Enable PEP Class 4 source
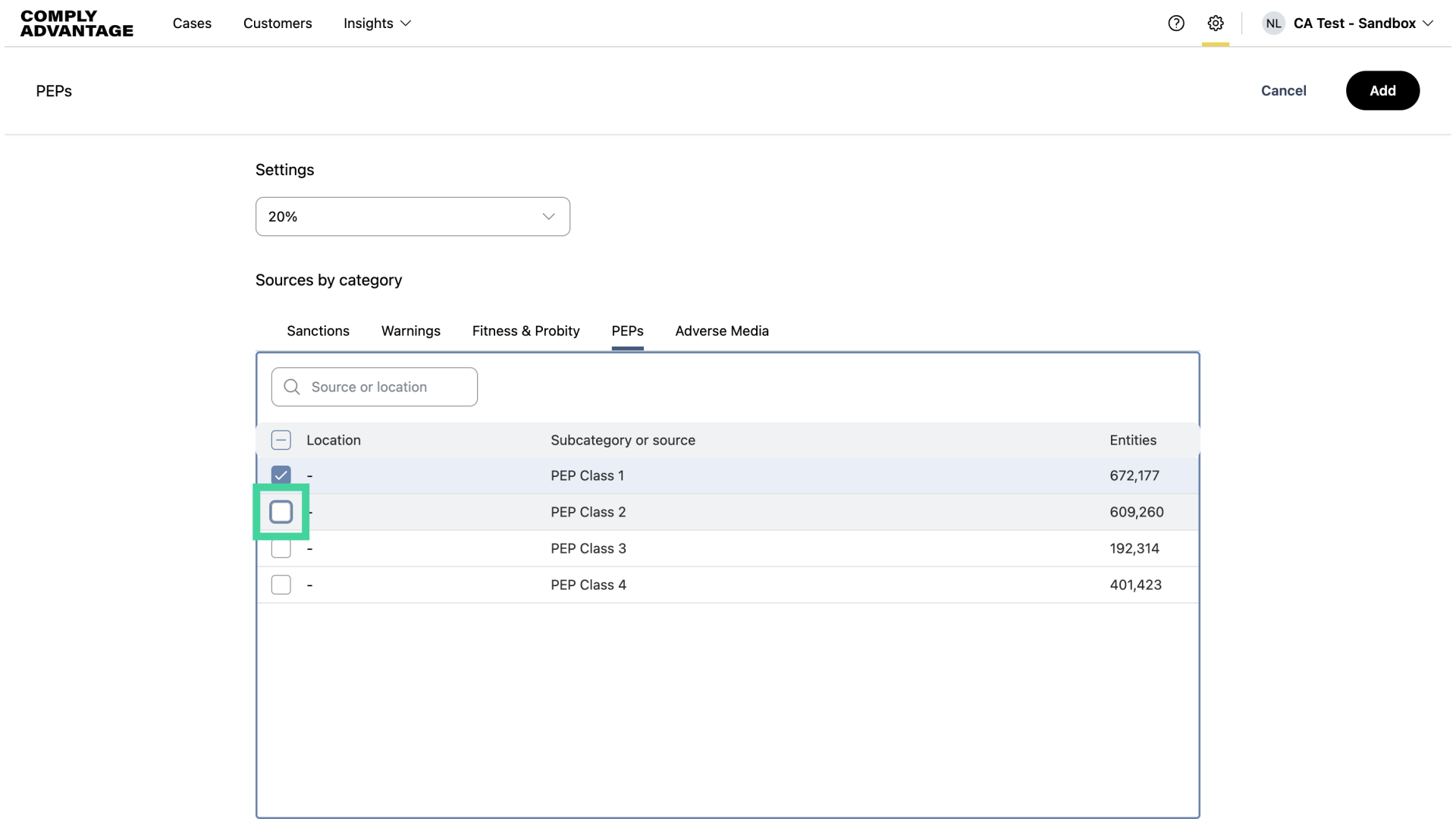 (281, 585)
